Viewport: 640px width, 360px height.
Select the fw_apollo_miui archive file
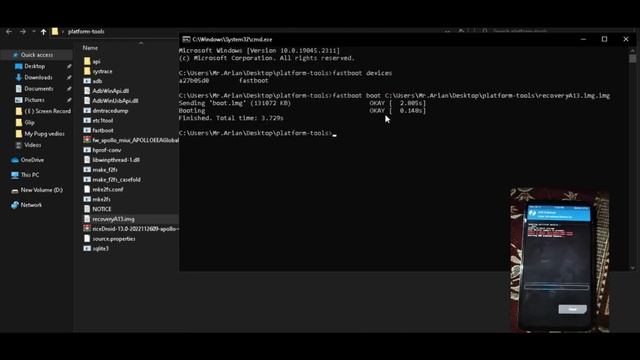pos(135,140)
